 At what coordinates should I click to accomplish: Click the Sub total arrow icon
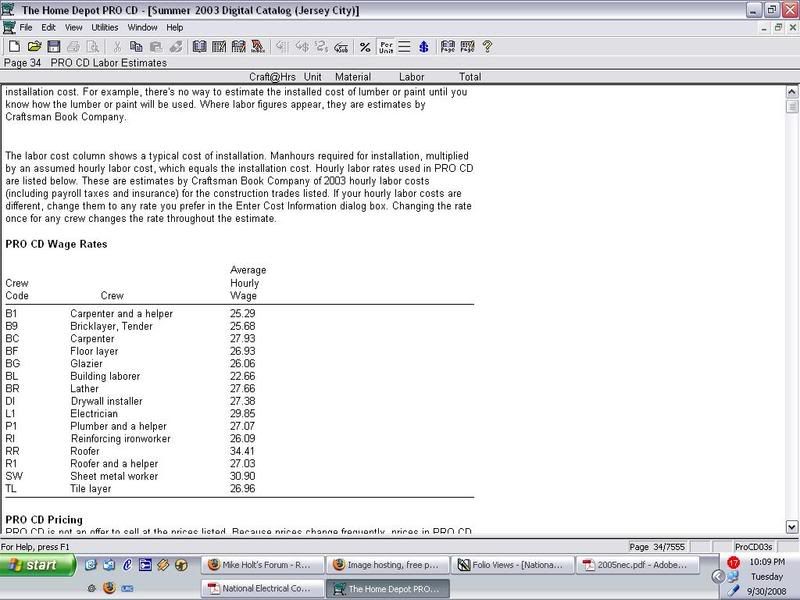coord(341,47)
